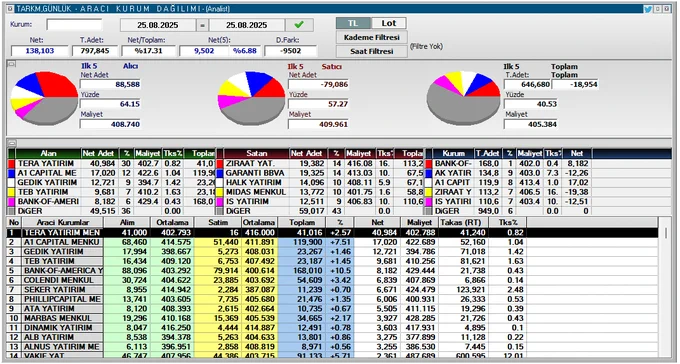
Task: Click the Ilk 5 Satıcı pie chart
Action: pos(251,98)
